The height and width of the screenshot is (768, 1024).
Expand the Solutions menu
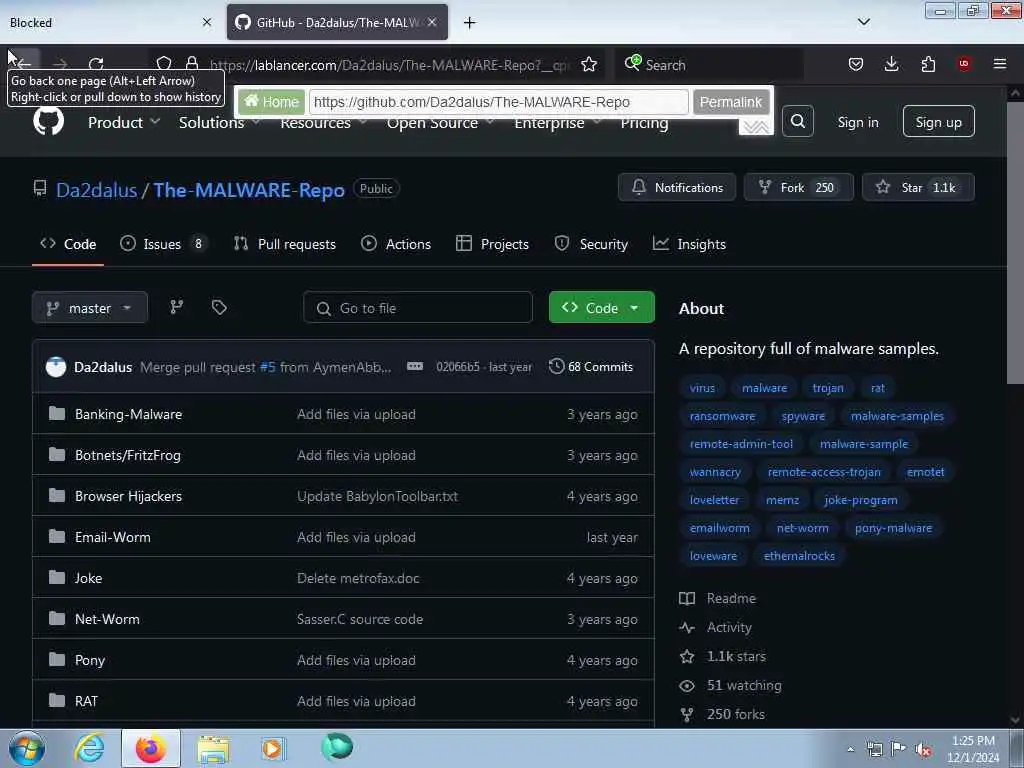(x=219, y=122)
